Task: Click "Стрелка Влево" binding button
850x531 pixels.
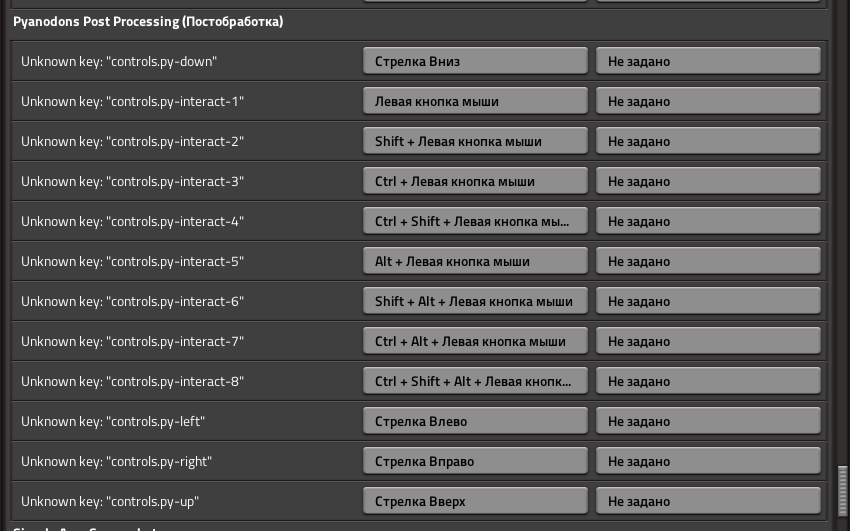Action: click(x=475, y=421)
